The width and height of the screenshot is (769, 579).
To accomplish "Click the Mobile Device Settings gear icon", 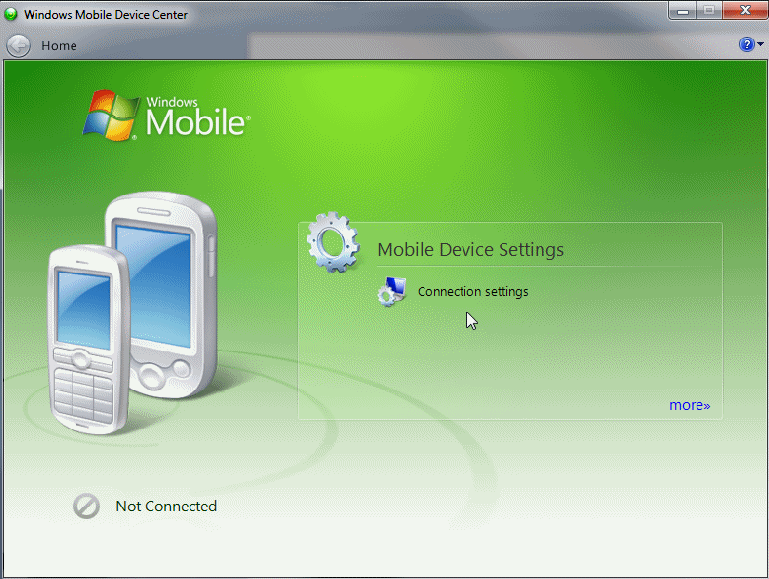I will coord(333,242).
